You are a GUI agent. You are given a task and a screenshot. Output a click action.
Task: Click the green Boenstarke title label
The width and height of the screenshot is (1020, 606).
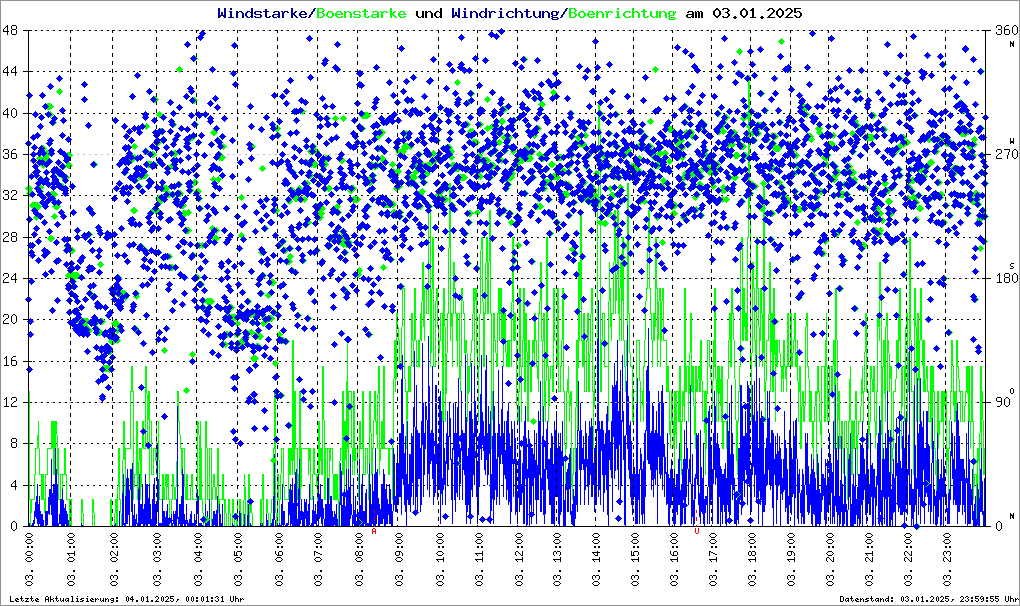[361, 13]
